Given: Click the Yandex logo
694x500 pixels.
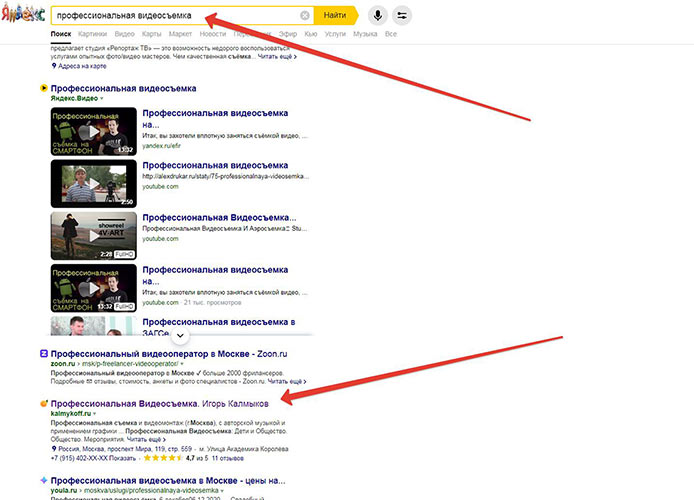Looking at the screenshot, I should tap(23, 13).
